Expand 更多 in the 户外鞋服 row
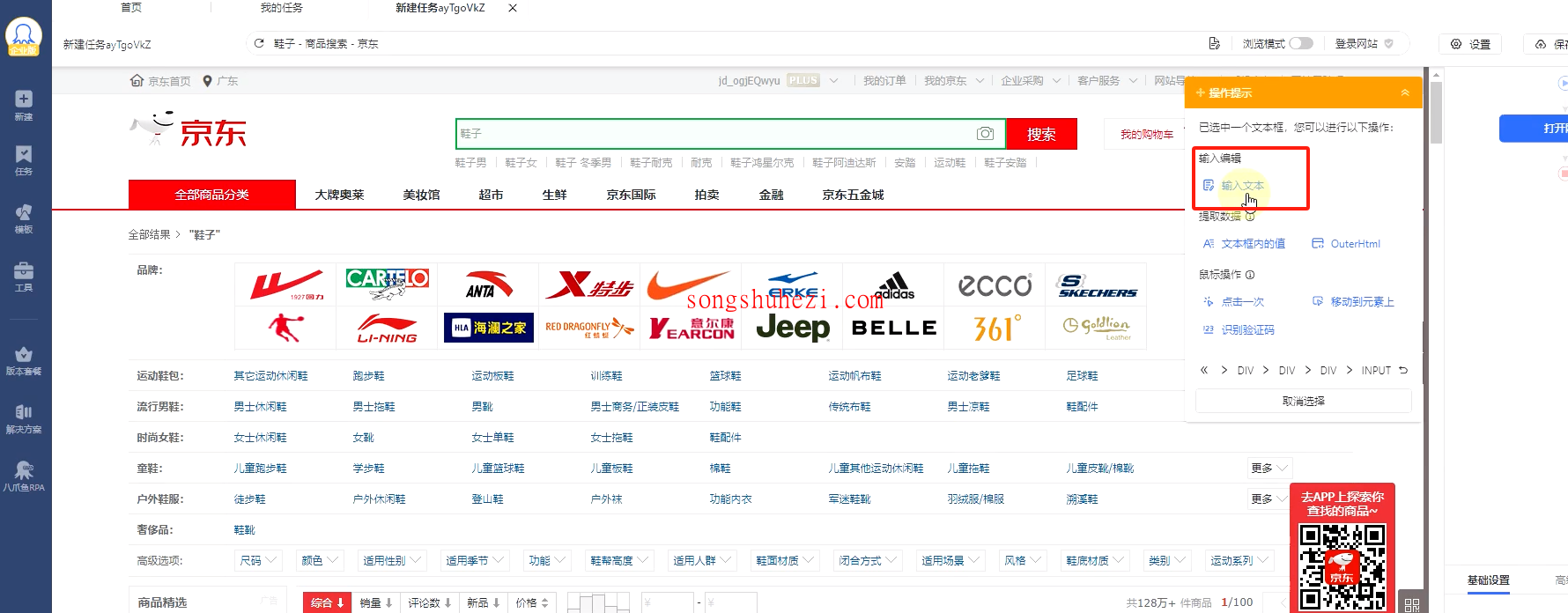The height and width of the screenshot is (613, 1568). (1269, 499)
